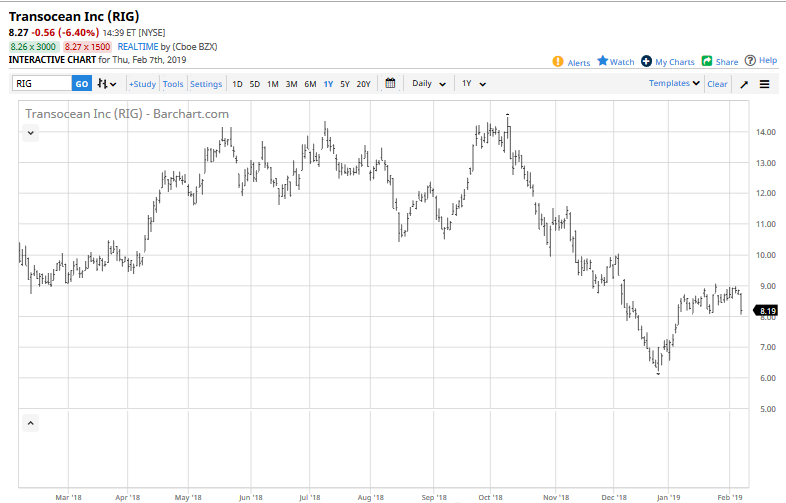Viewport: 786px width, 503px height.
Task: Click the symbol input field containing RIG
Action: [42, 84]
